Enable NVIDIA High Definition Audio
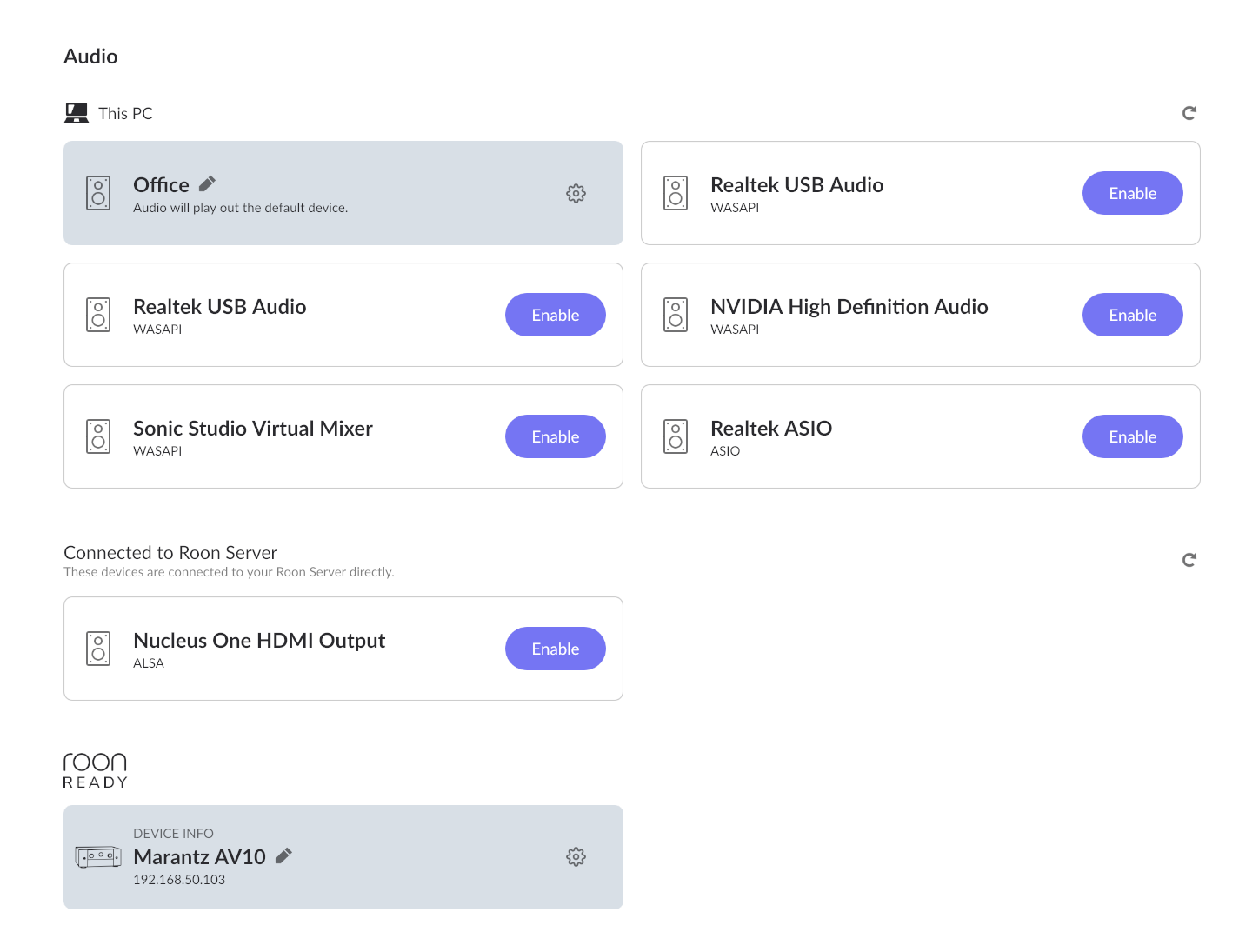 [x=1132, y=315]
